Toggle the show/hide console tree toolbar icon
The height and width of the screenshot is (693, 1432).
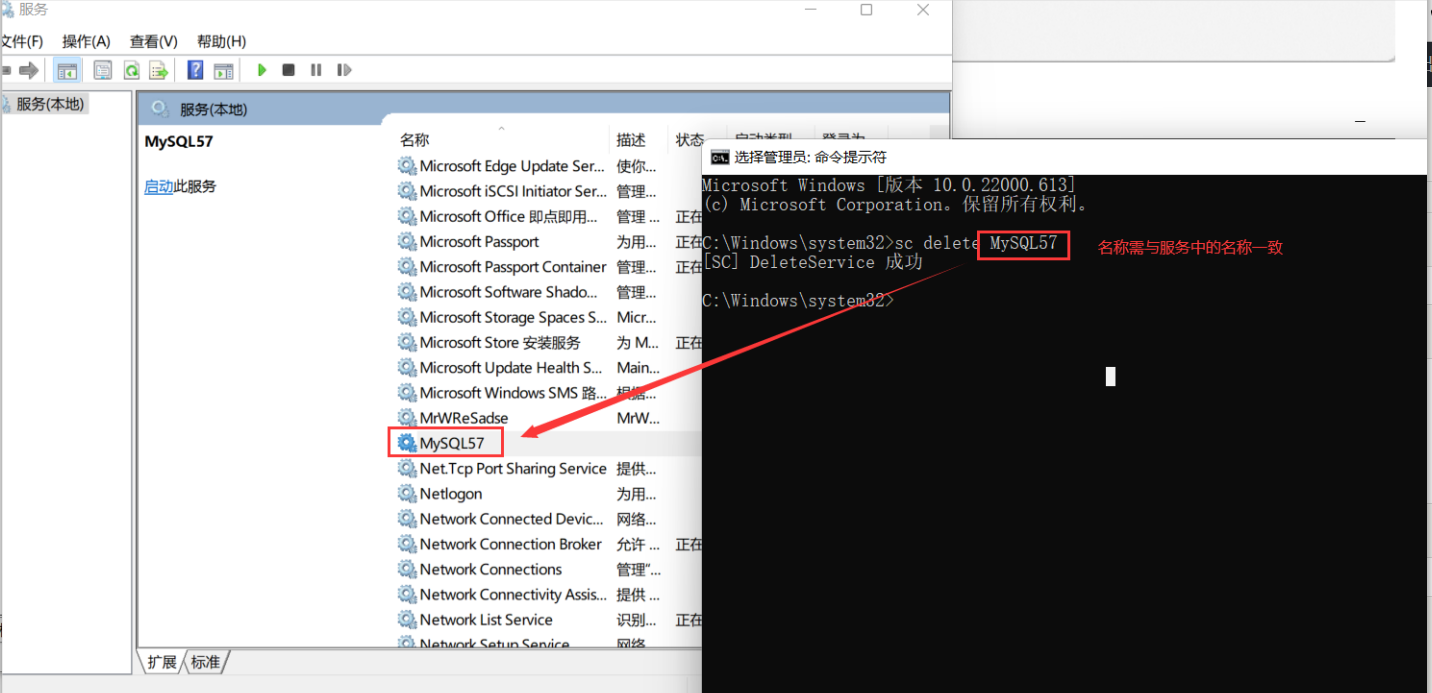(x=67, y=70)
